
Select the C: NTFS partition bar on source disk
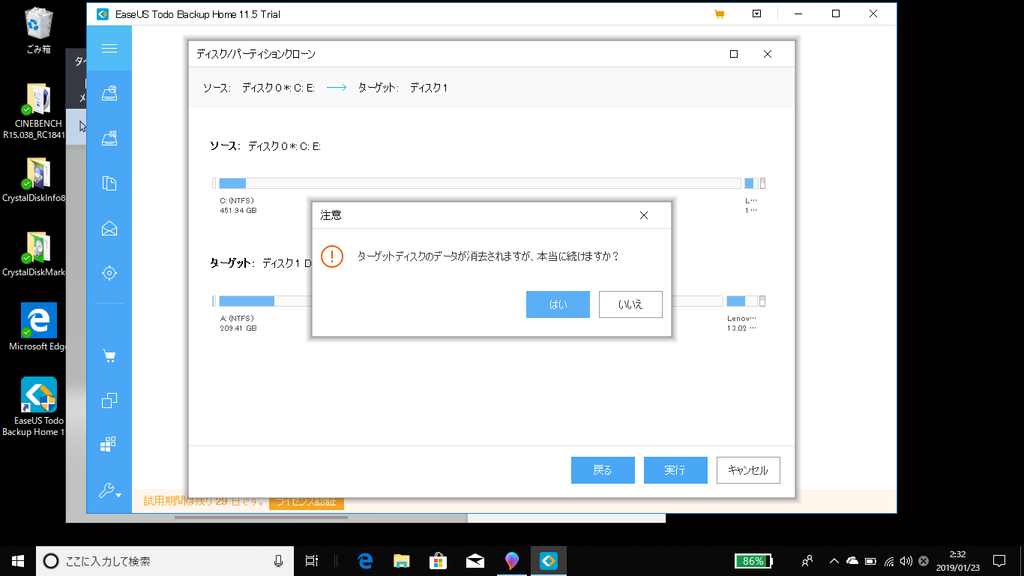click(231, 183)
